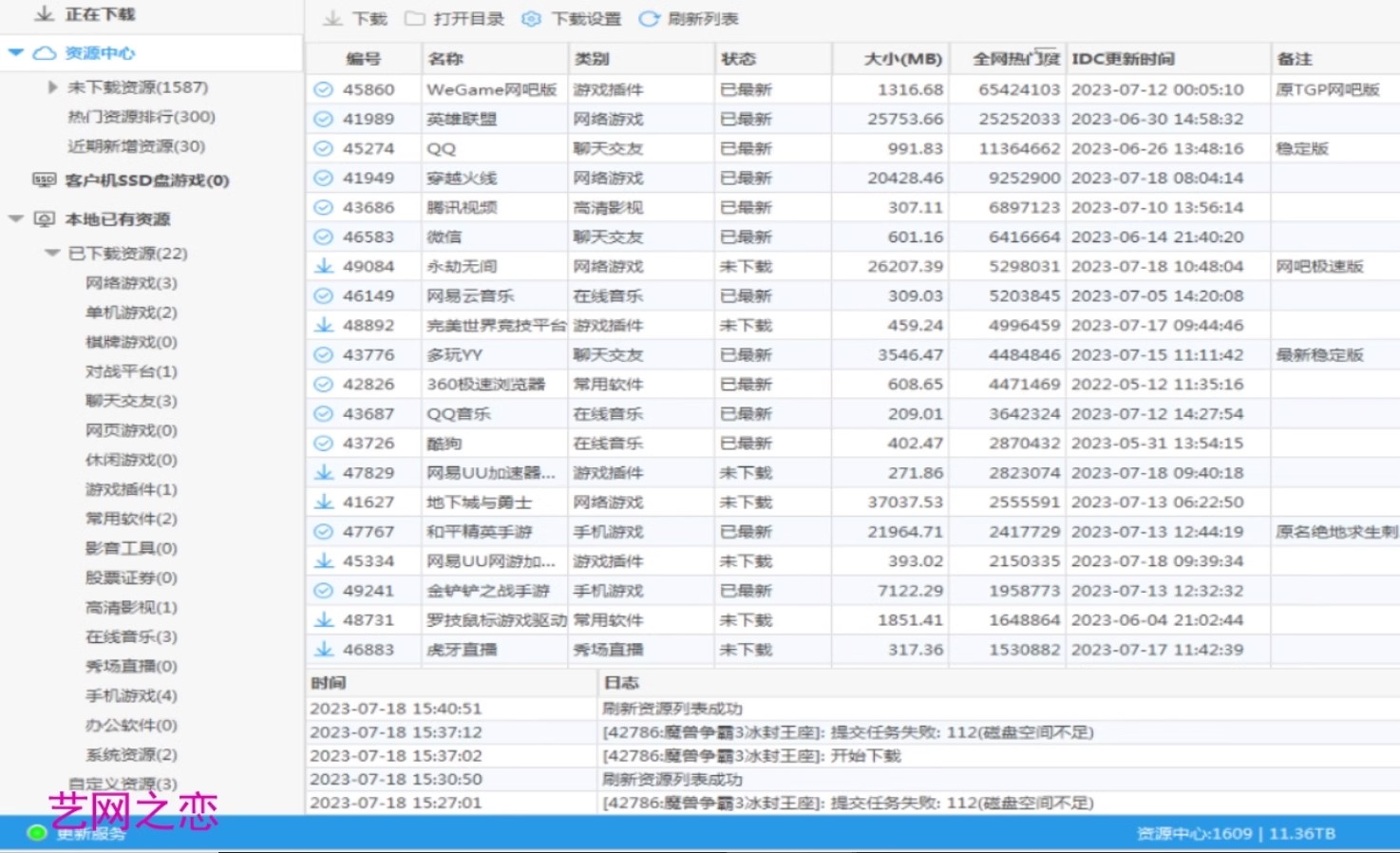This screenshot has height=853, width=1400.
Task: Click the check status icon for row 49241
Action: (x=324, y=590)
